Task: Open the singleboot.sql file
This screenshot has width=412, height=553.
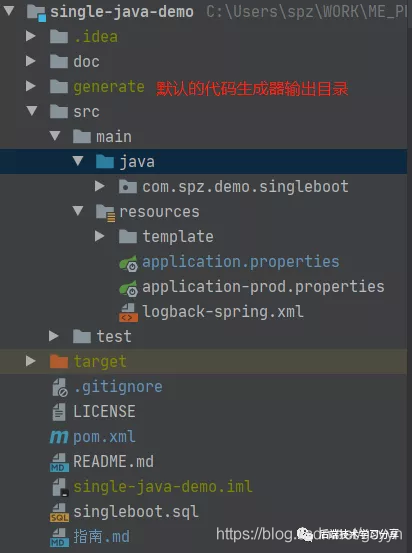Action: click(136, 512)
